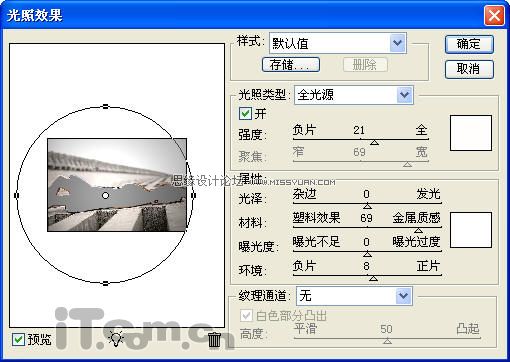Click the 聚焦 focus slider handle
The image size is (510, 362).
pyautogui.click(x=407, y=164)
